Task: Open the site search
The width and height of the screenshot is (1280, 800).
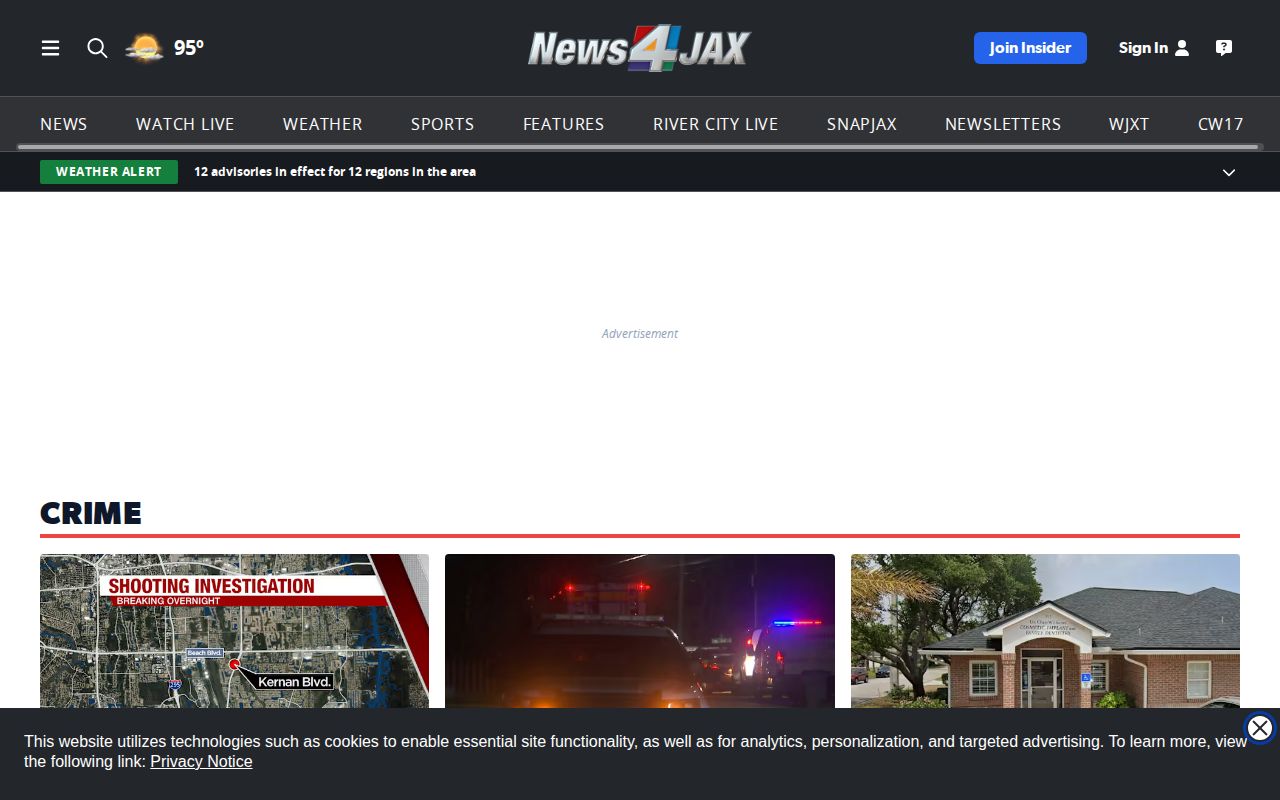Action: tap(97, 48)
